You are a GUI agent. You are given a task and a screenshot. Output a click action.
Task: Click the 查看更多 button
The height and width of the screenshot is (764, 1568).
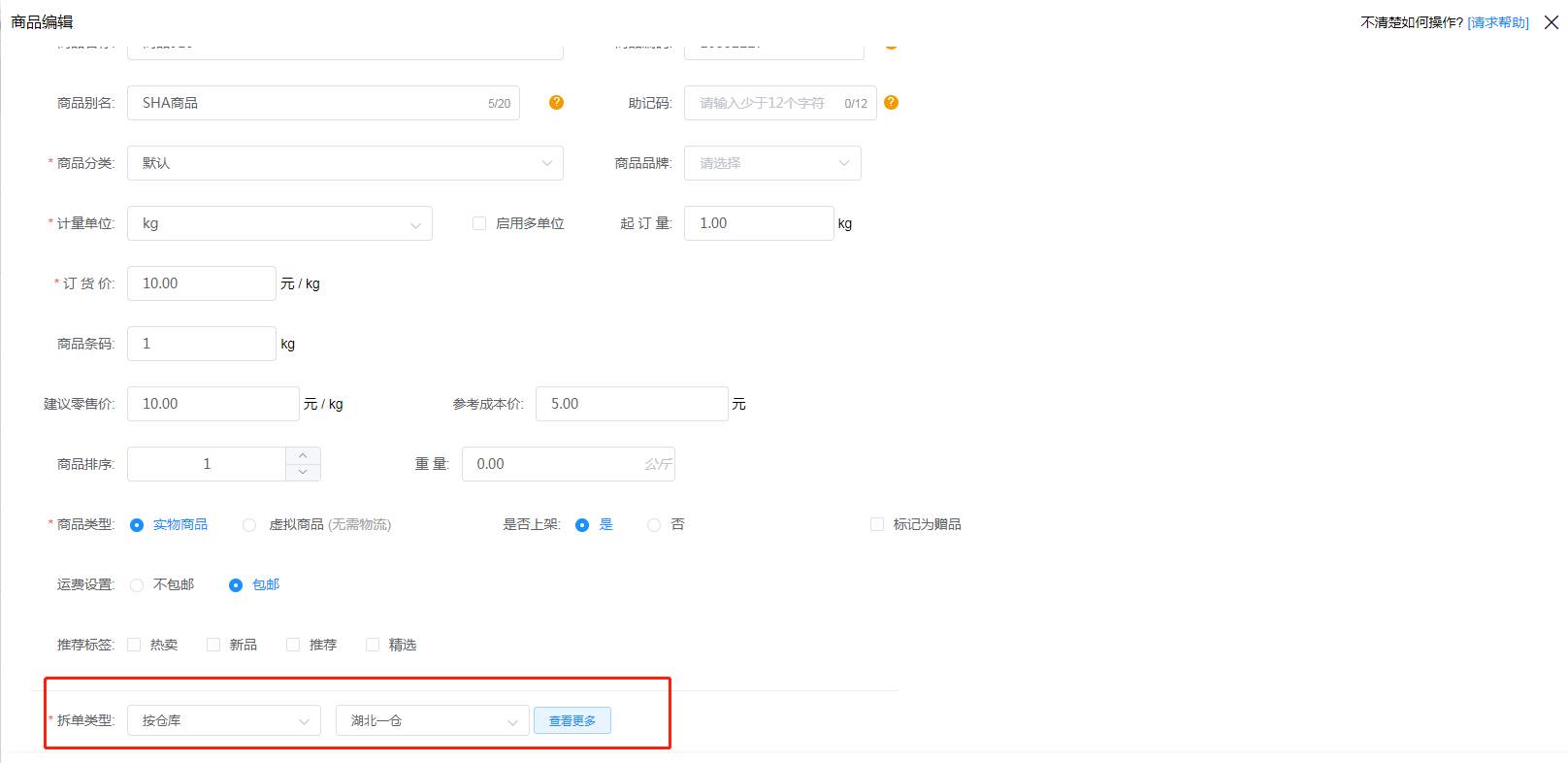[x=572, y=720]
